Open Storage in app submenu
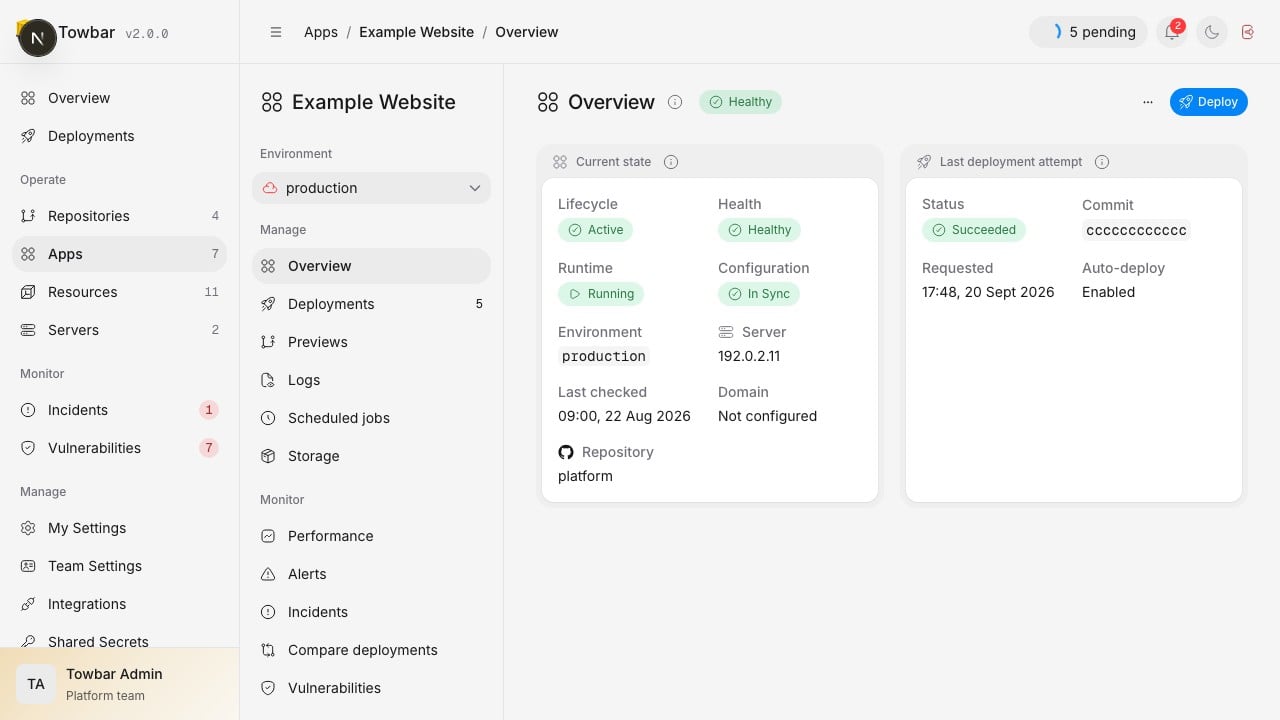The height and width of the screenshot is (720, 1280). click(371, 456)
